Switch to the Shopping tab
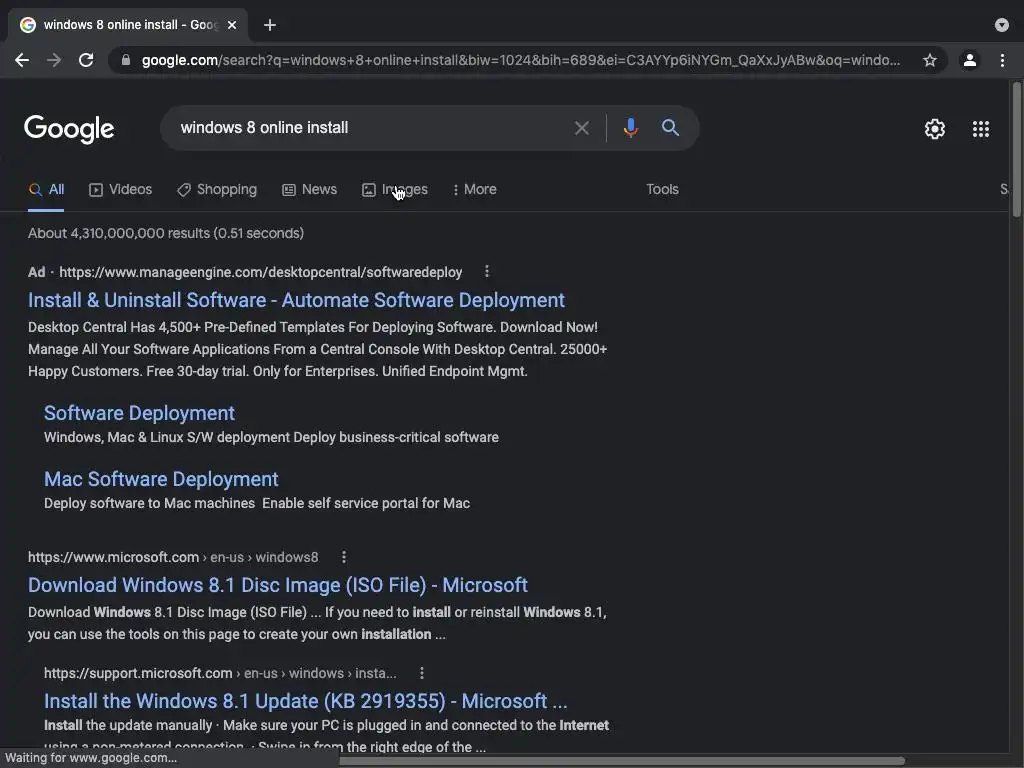This screenshot has width=1024, height=768. tap(217, 189)
